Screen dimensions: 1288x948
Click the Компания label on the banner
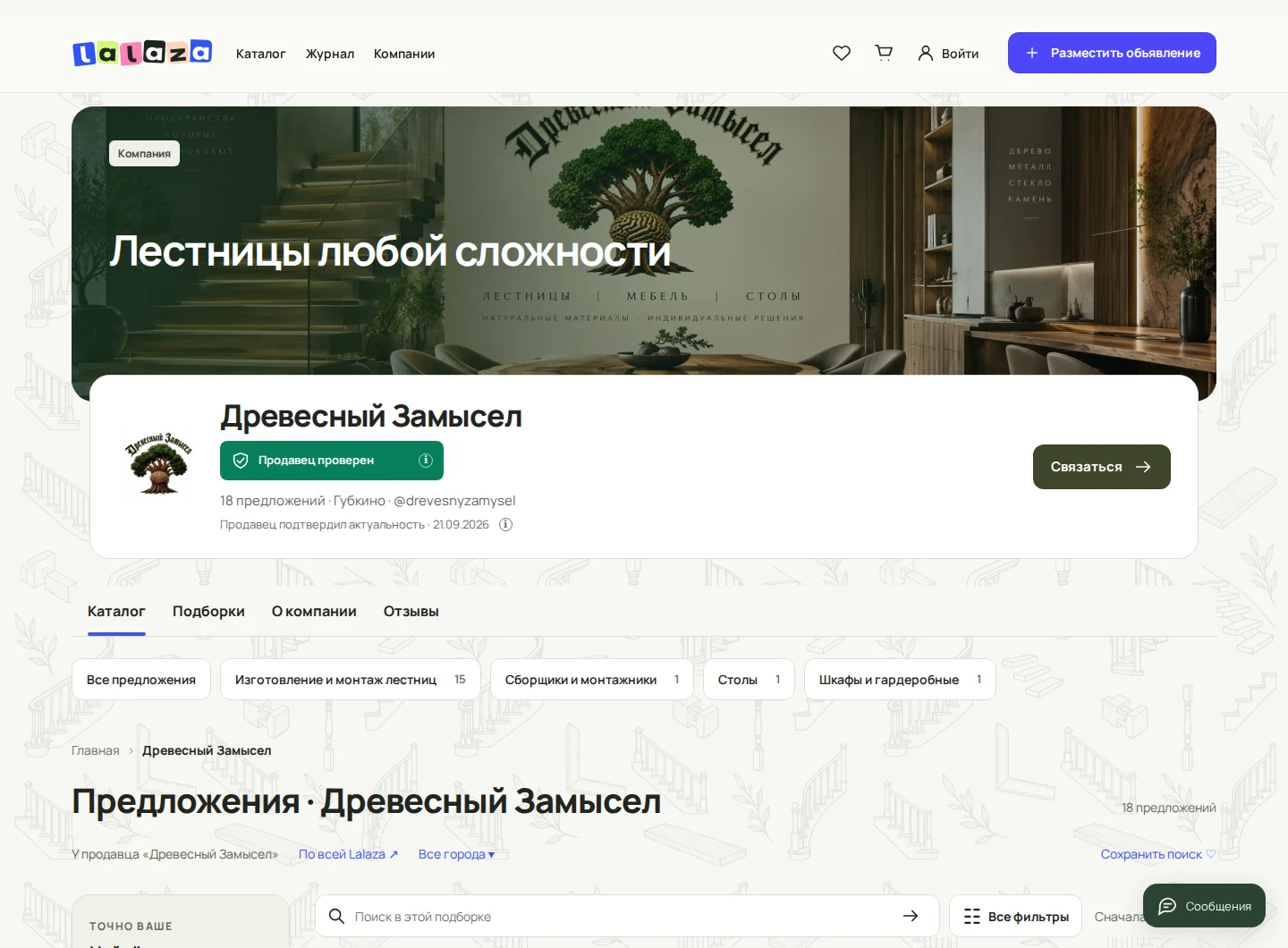[144, 154]
